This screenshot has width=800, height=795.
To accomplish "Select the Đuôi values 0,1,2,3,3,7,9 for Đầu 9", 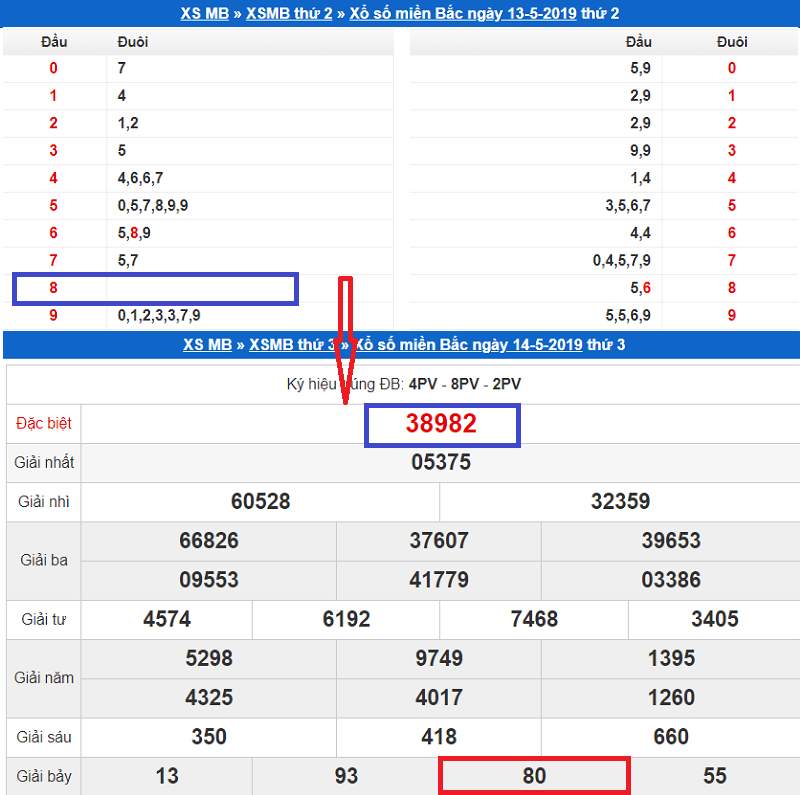I will [159, 315].
